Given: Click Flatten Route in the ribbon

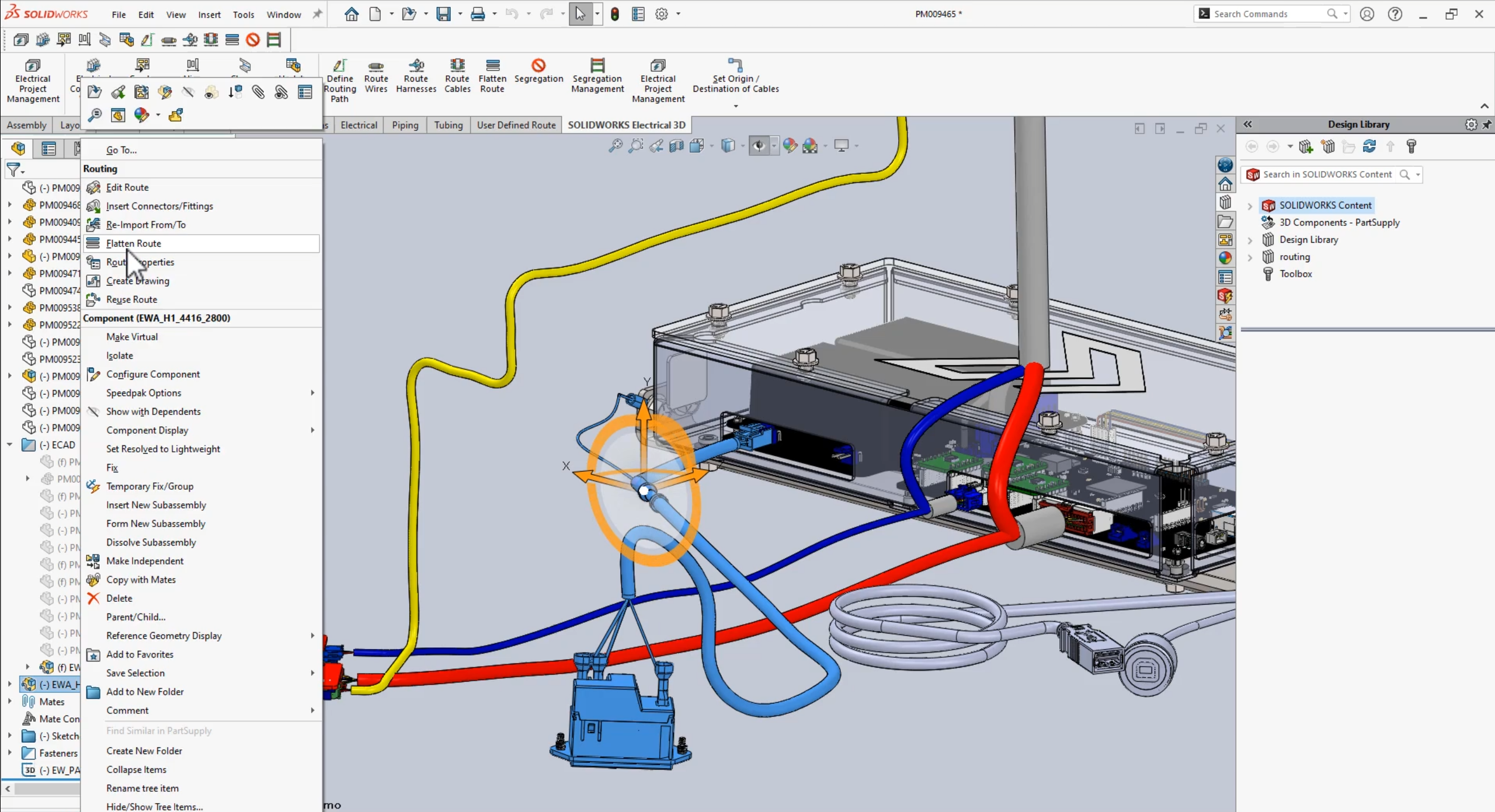Looking at the screenshot, I should [492, 76].
